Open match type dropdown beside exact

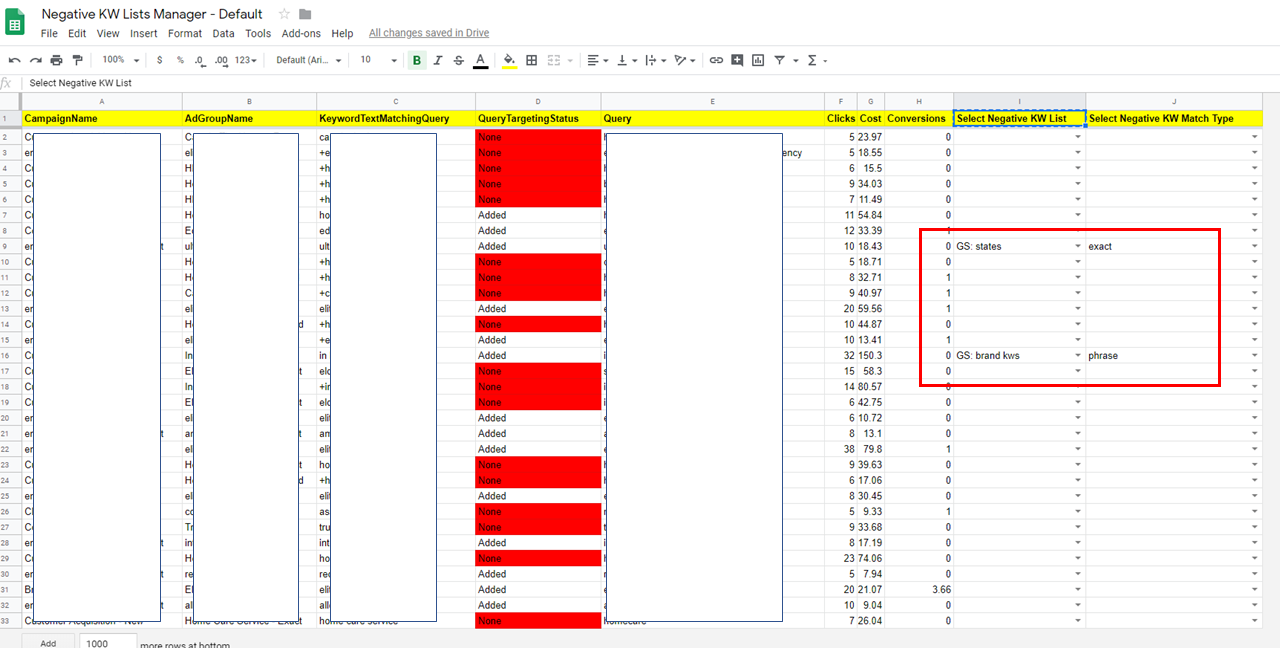(x=1254, y=246)
